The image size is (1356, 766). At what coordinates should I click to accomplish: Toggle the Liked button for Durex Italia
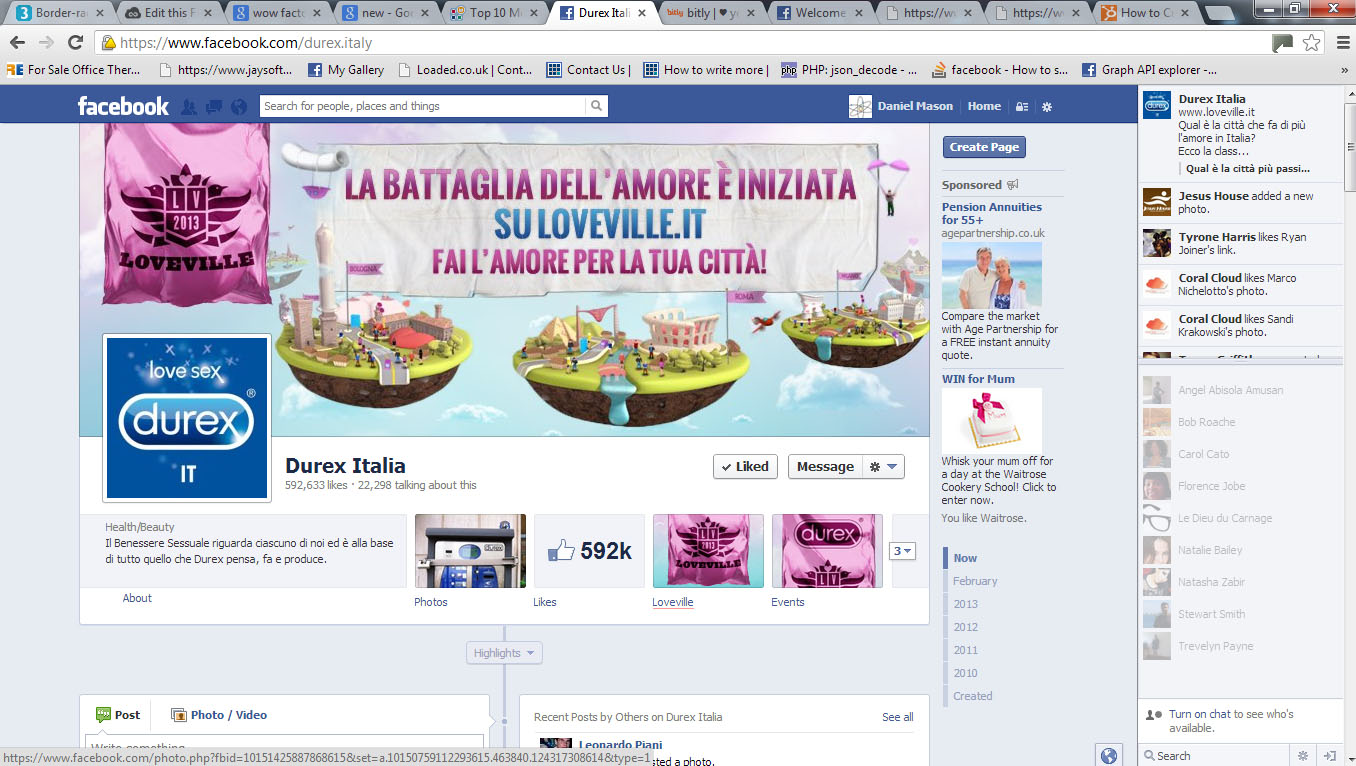(x=745, y=467)
